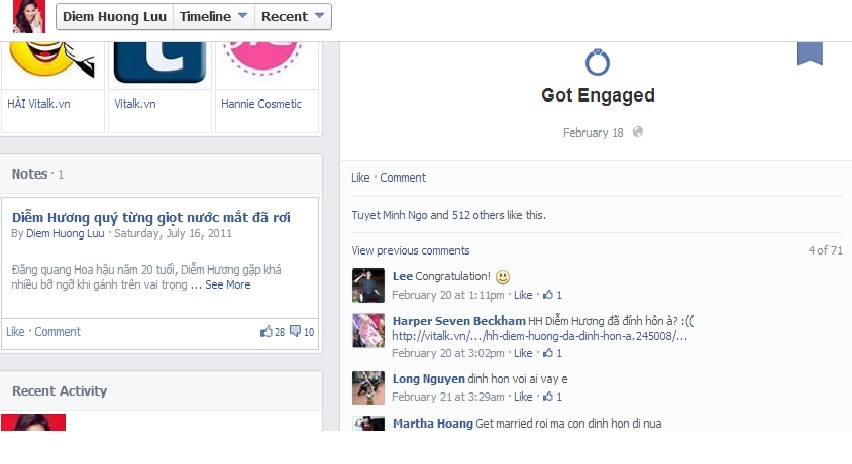Select the Diem Huong Luu name button
The height and width of the screenshot is (464, 852).
point(115,17)
